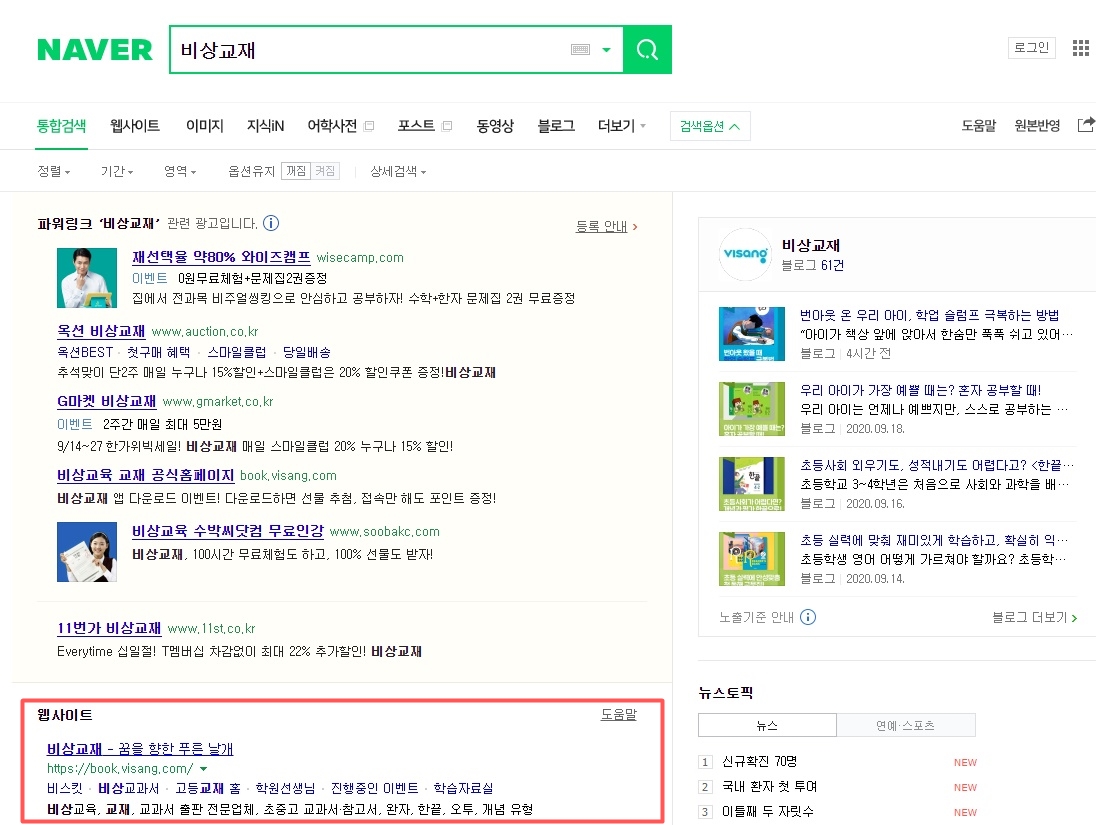Open the 상세검색 dropdown
This screenshot has width=1096, height=825.
coord(398,171)
